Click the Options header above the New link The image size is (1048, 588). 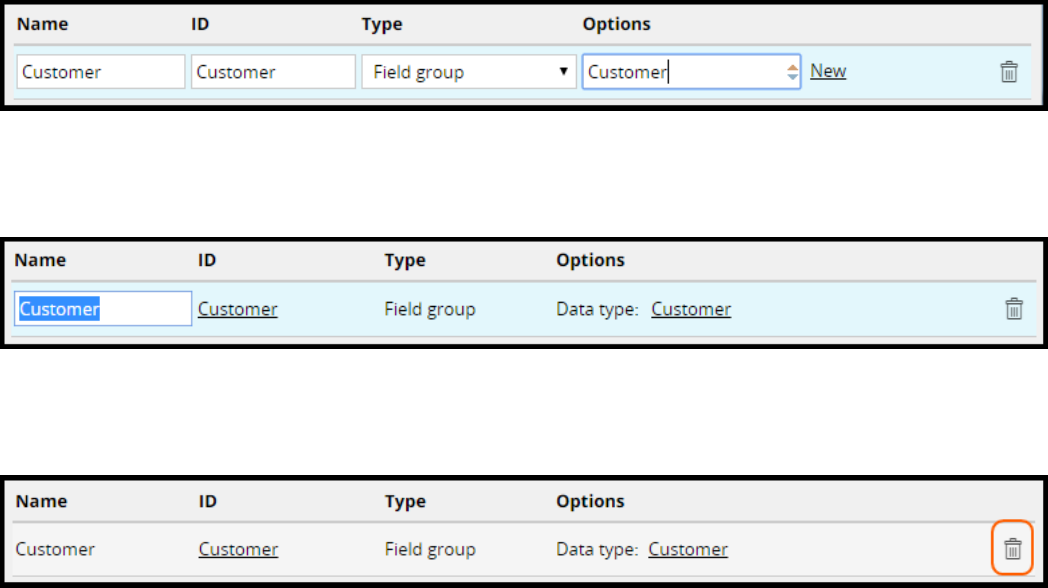[x=616, y=24]
